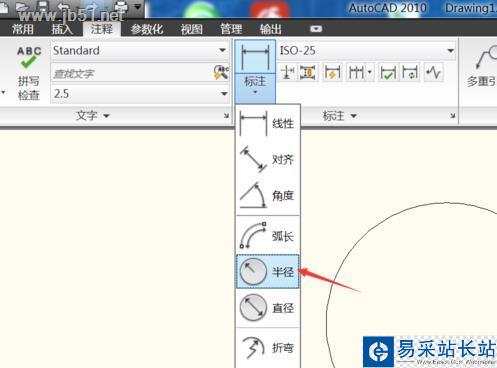Select 半径 radius dimension from the list
This screenshot has height=368, width=497.
[x=268, y=271]
